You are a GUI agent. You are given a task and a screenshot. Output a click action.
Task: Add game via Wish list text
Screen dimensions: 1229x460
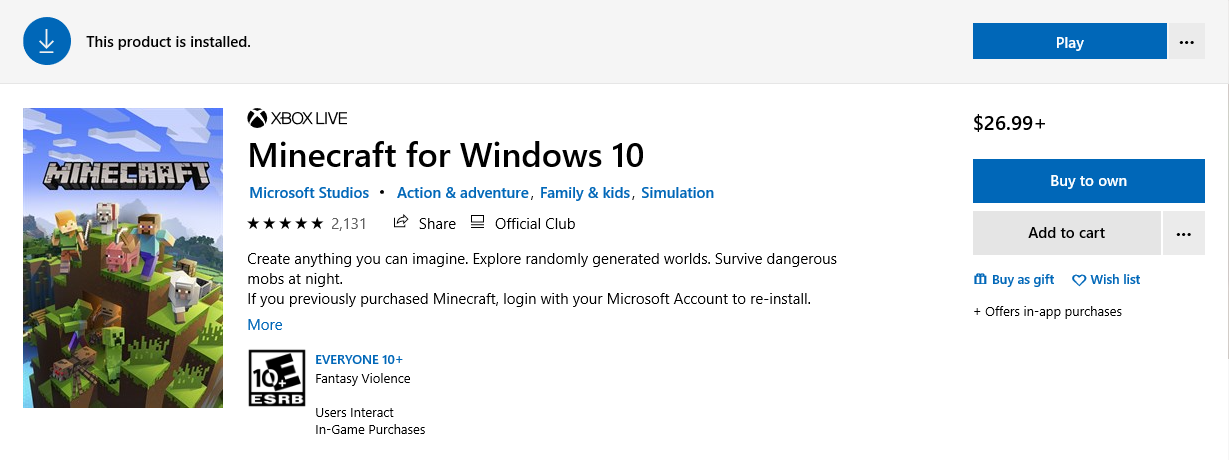1115,280
